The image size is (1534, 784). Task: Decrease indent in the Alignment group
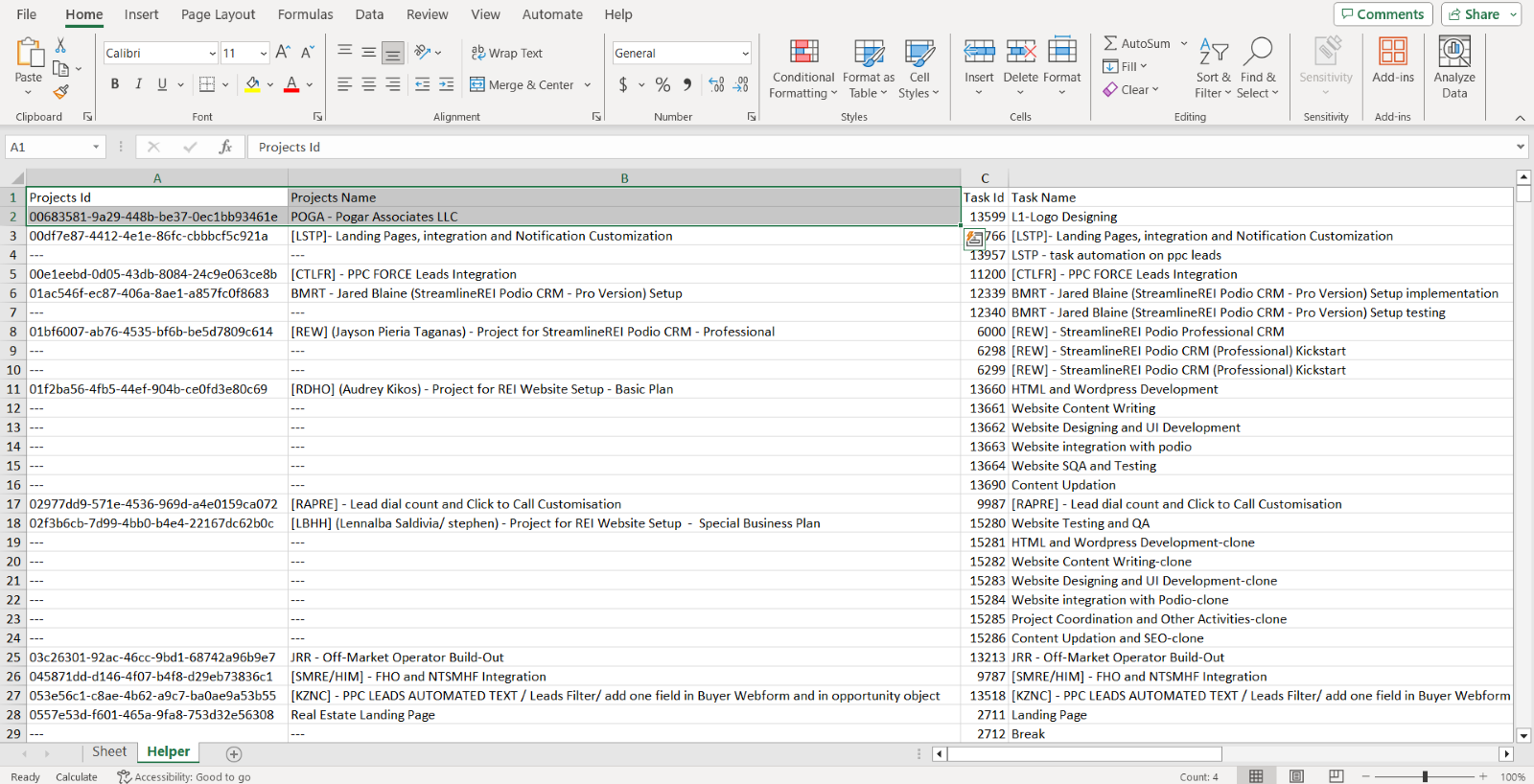(422, 84)
